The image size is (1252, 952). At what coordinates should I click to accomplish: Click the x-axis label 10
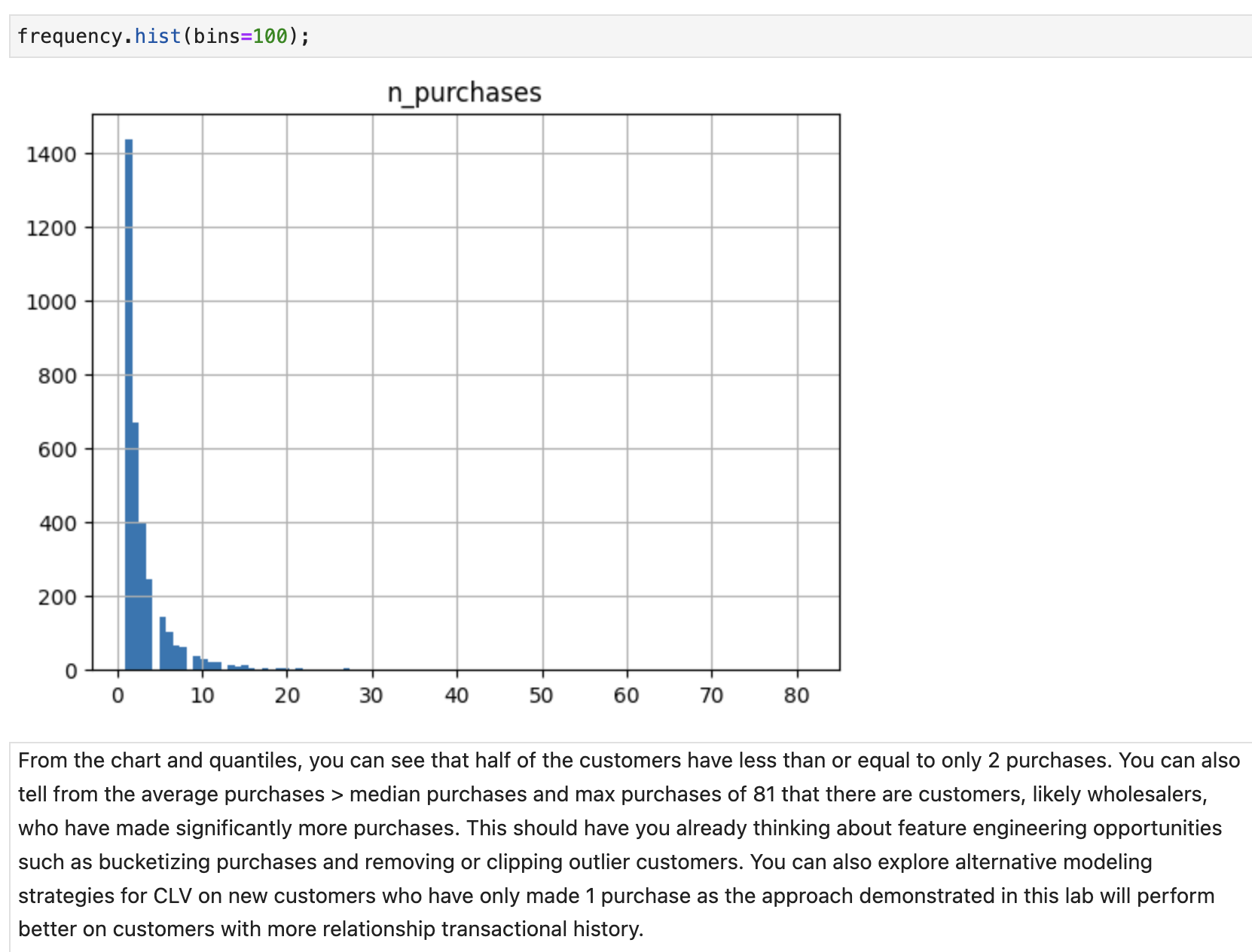(202, 695)
